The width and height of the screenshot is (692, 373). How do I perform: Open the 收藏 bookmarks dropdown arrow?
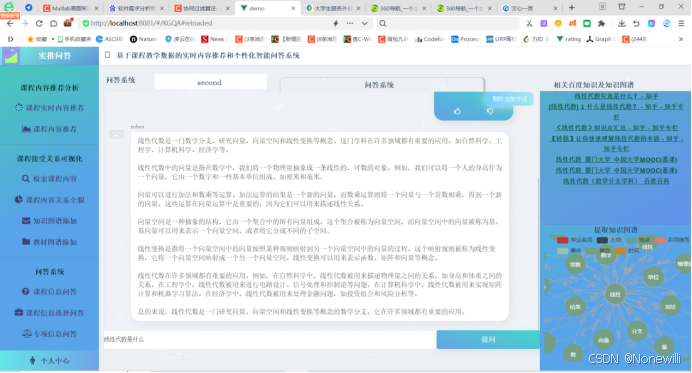(53, 39)
